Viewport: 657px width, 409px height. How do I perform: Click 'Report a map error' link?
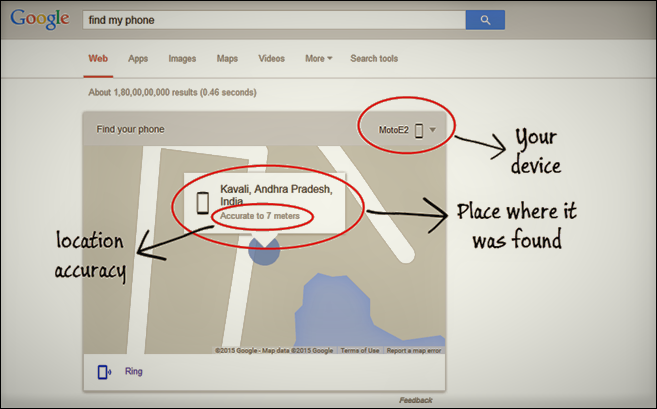414,350
